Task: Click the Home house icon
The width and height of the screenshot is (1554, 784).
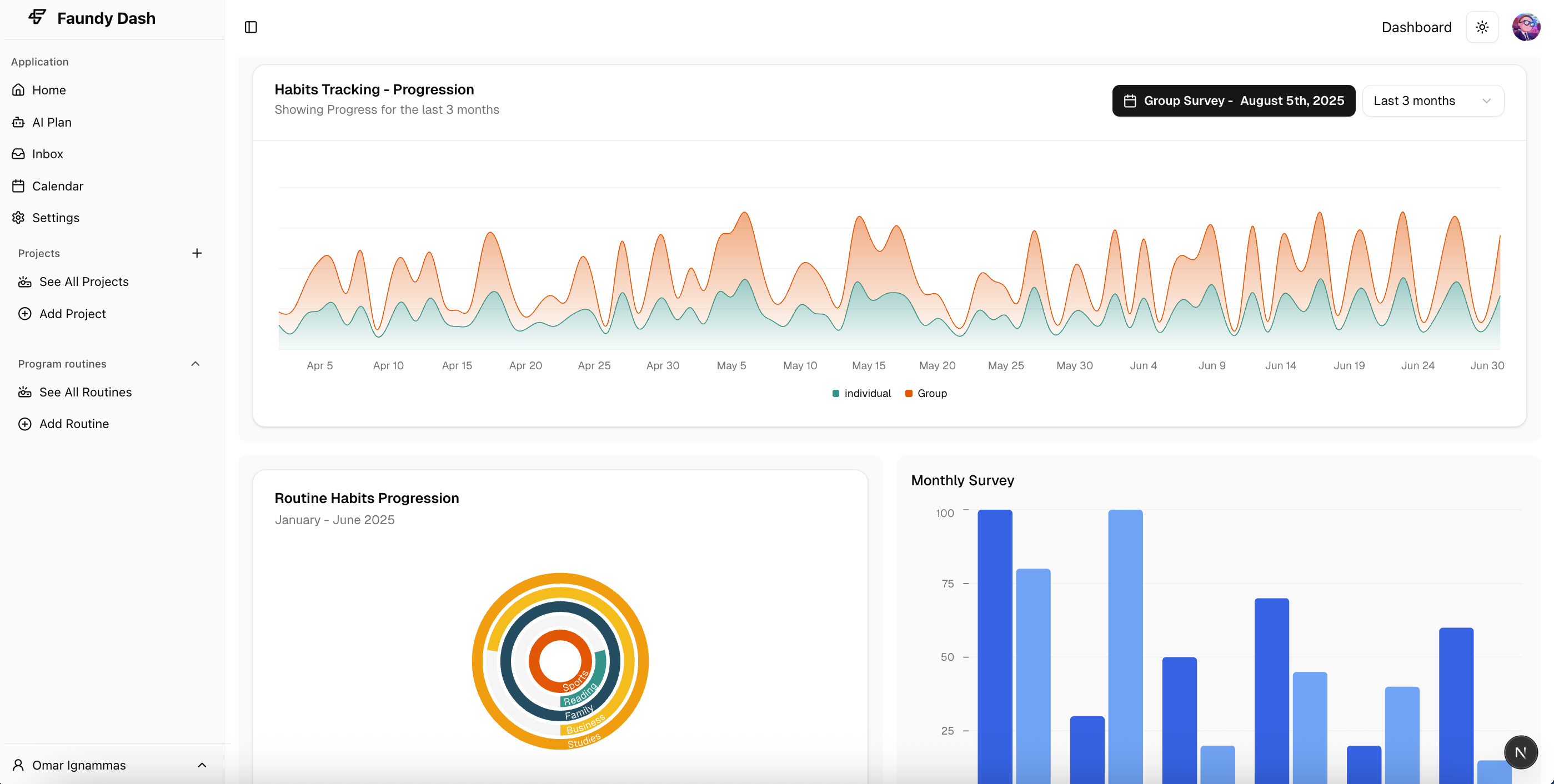Action: (19, 90)
